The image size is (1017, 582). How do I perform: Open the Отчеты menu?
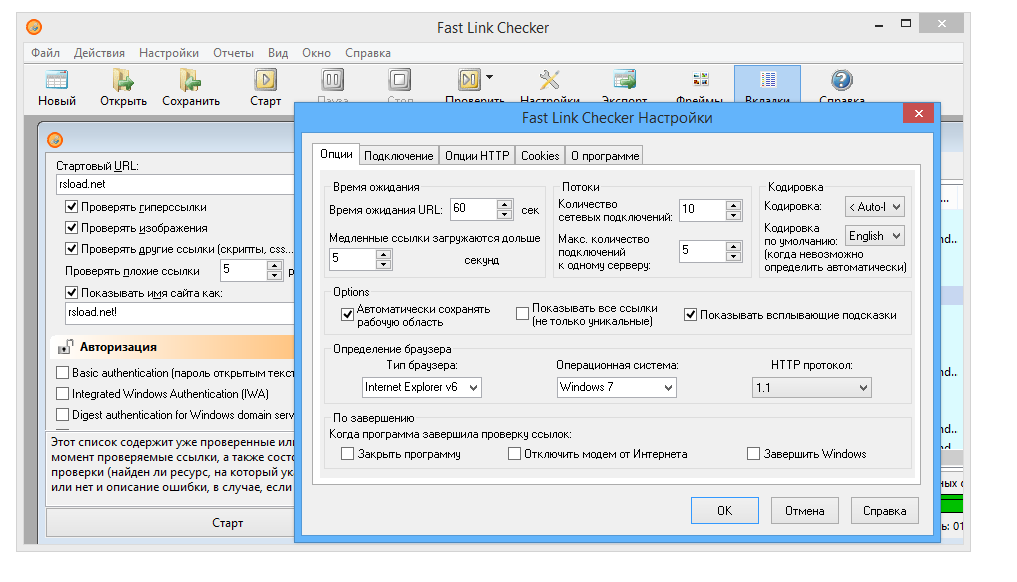tap(233, 53)
